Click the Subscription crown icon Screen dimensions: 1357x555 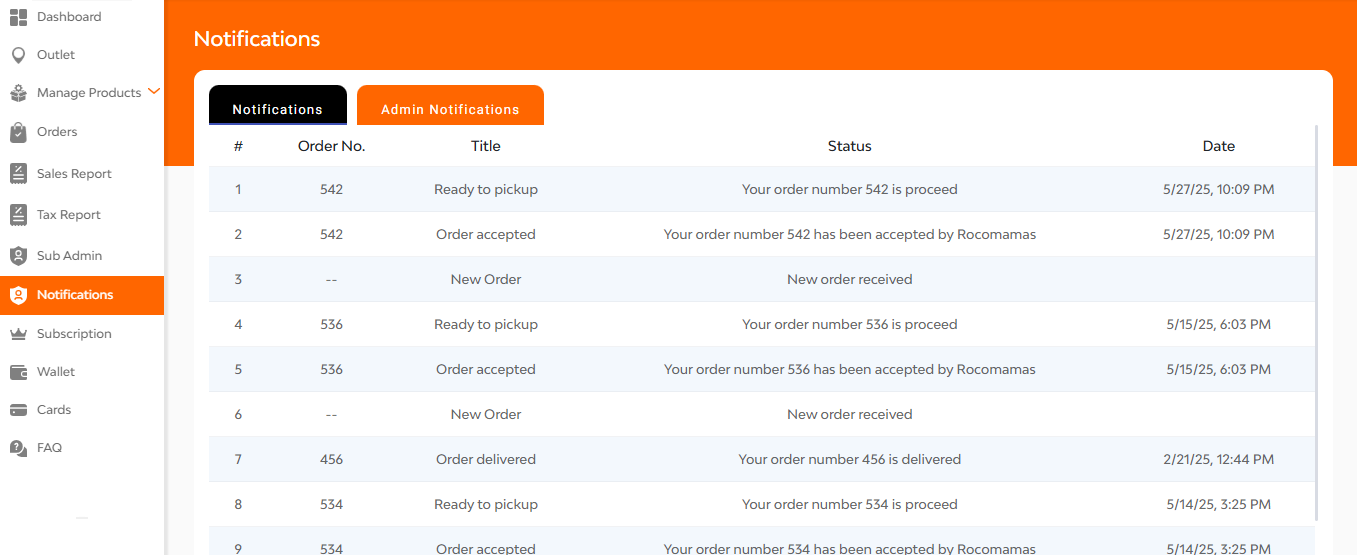[18, 334]
